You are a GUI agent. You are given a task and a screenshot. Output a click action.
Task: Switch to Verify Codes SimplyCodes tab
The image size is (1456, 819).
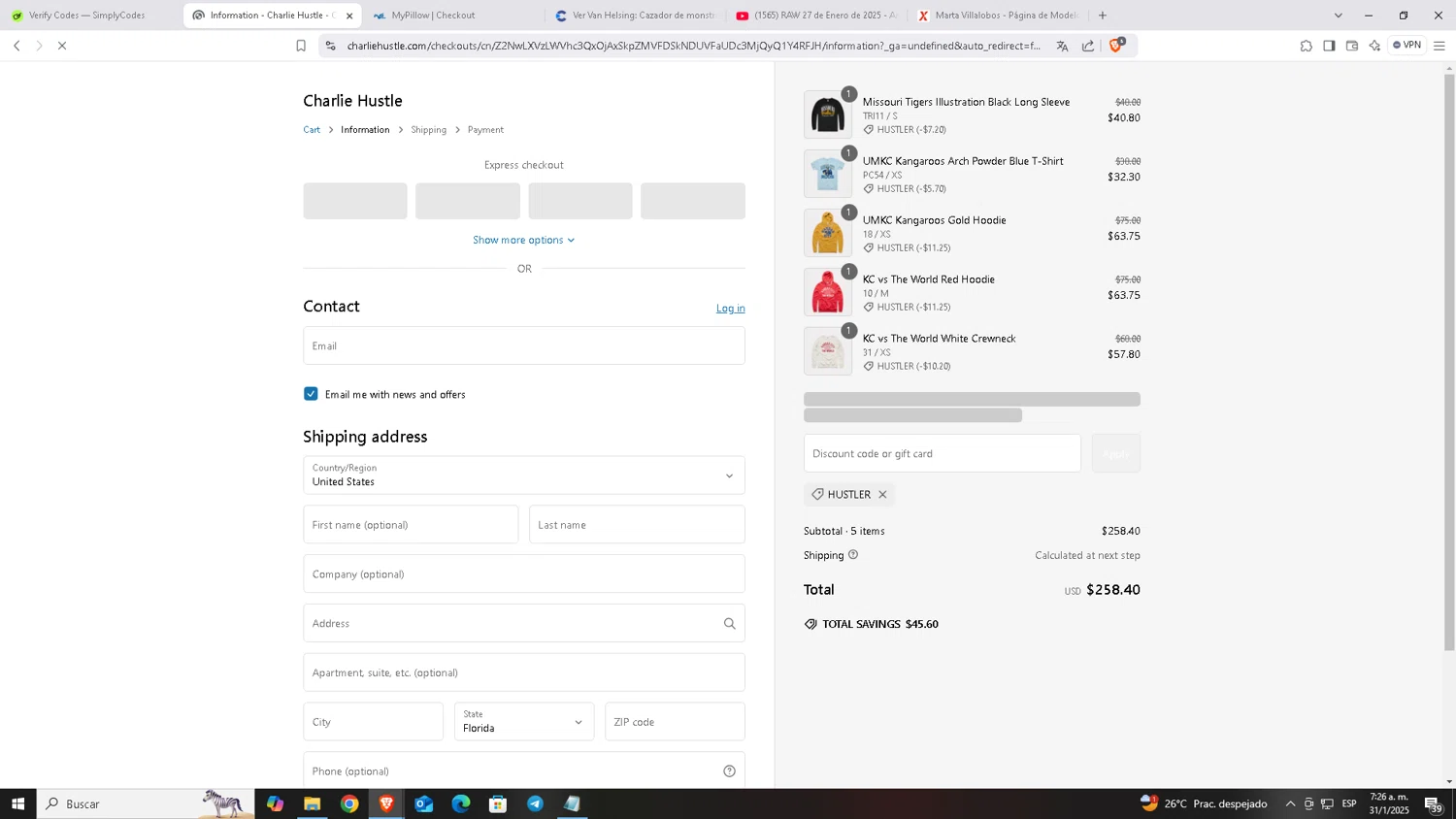pos(89,16)
